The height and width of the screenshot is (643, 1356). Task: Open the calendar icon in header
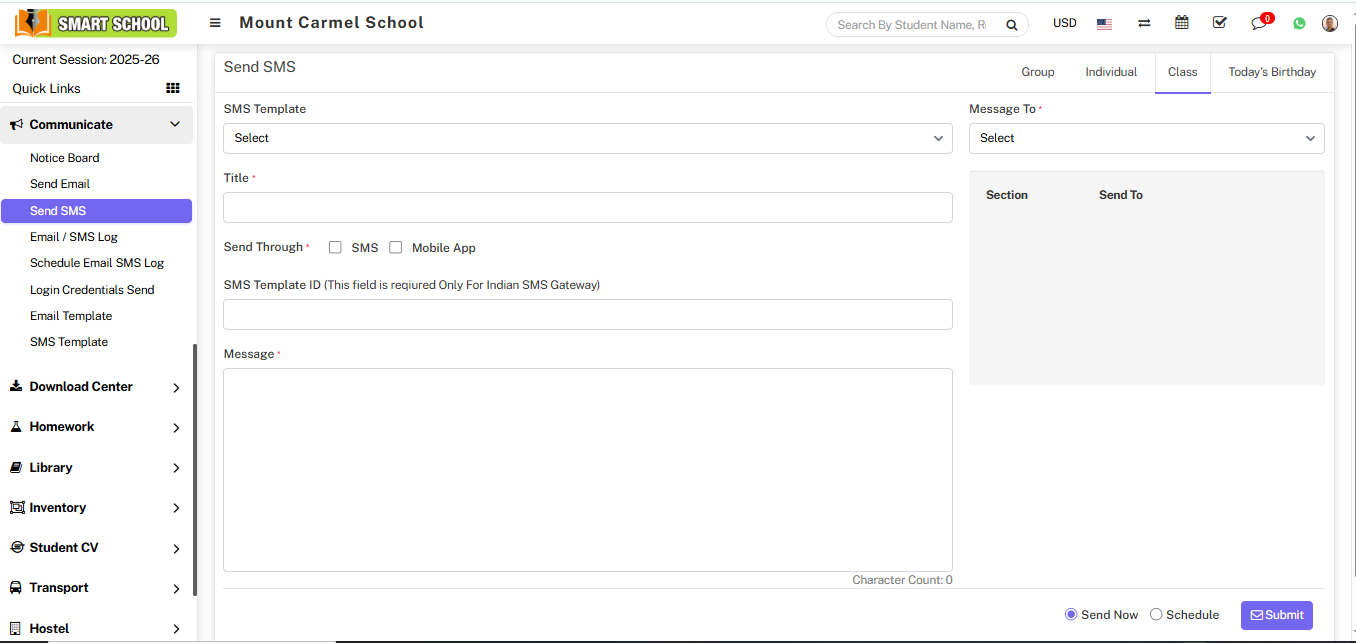pos(1182,23)
